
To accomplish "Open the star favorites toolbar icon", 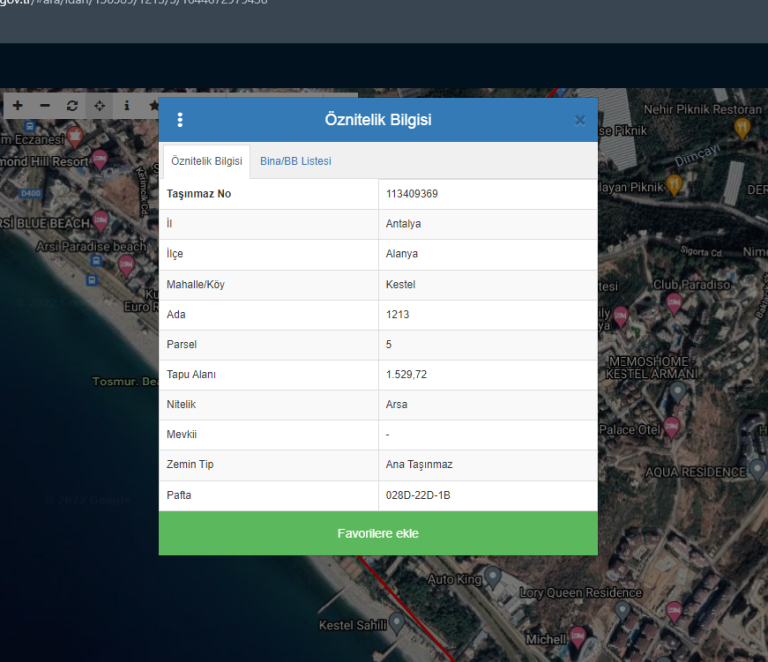I will click(153, 105).
